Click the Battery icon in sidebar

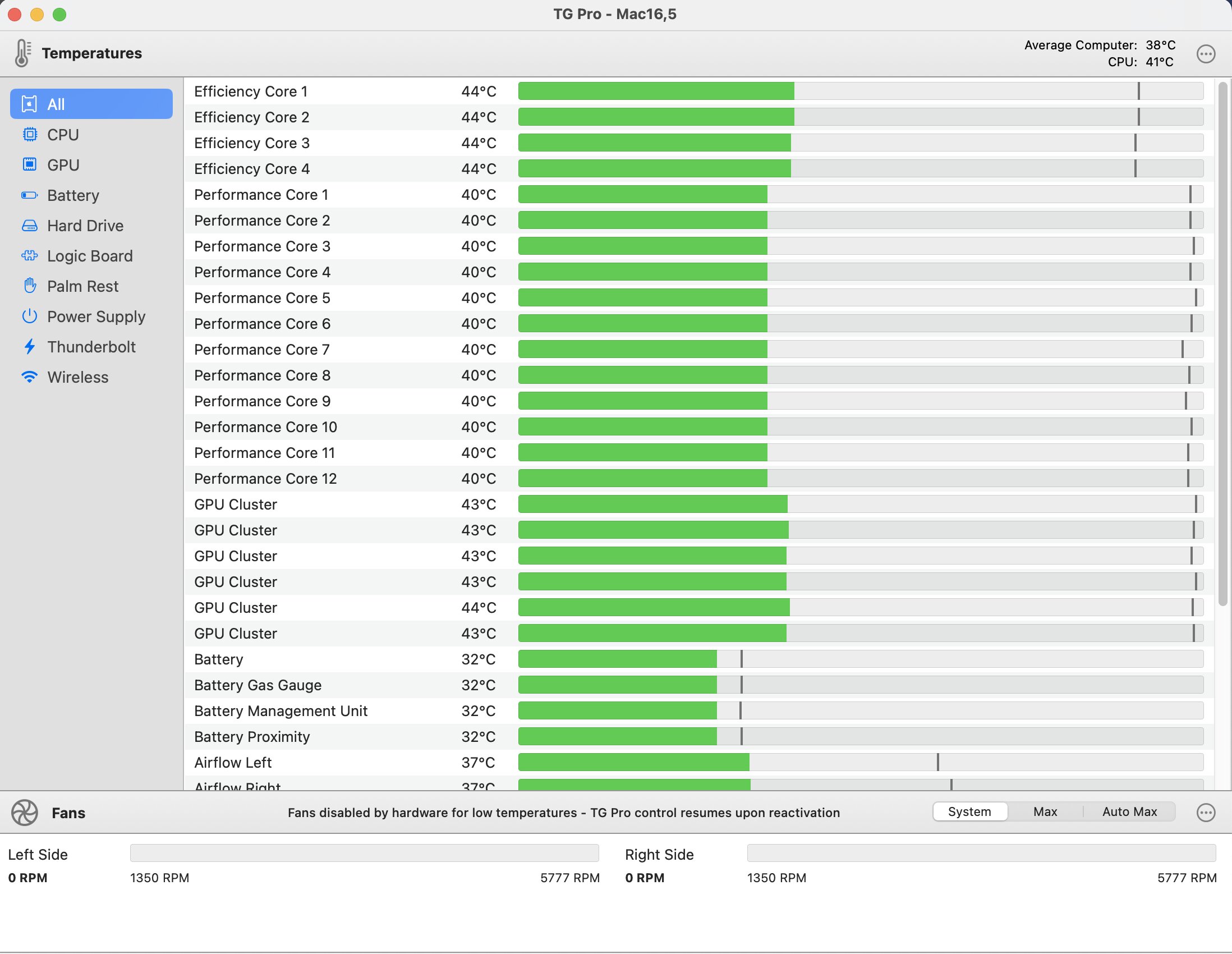29,195
